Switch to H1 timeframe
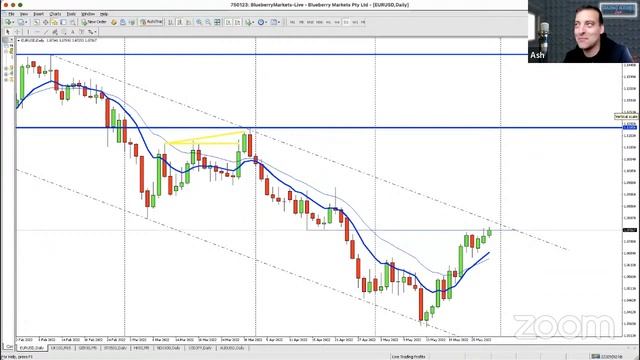This screenshot has width=640, height=360. pos(328,22)
